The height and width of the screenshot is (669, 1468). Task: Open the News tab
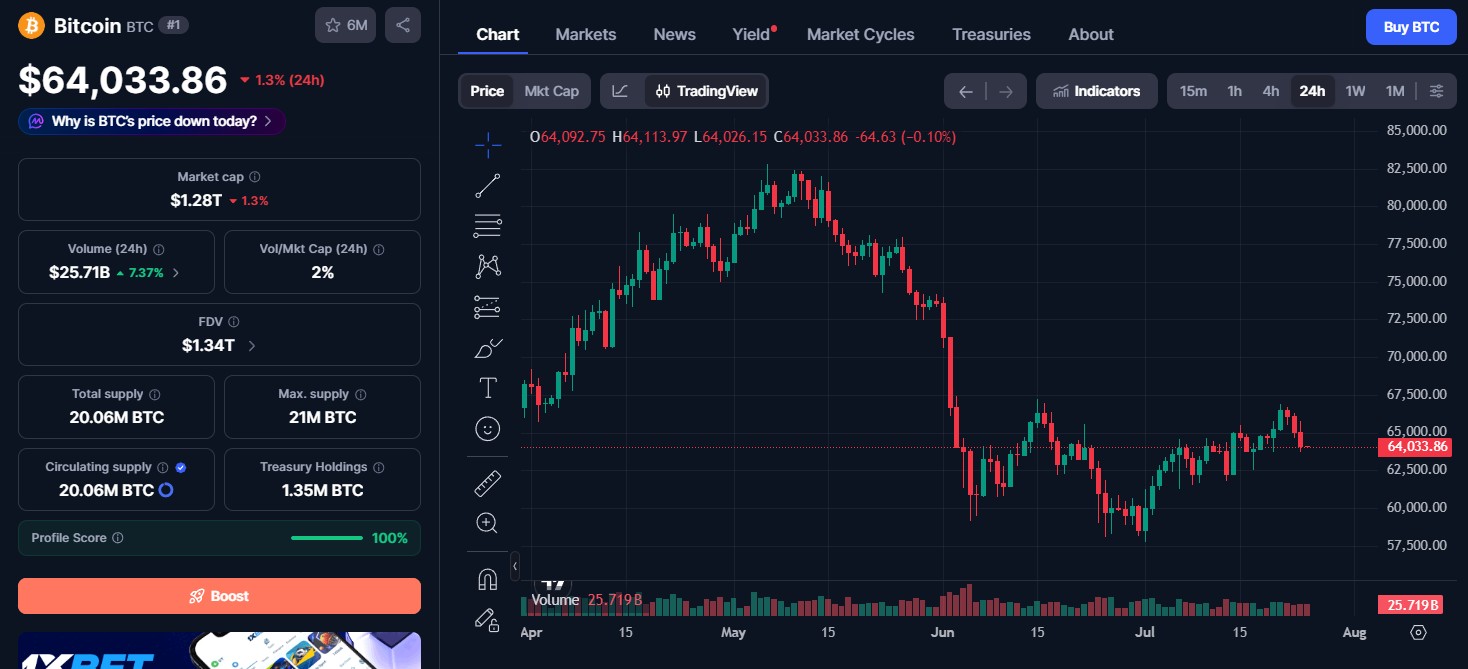[675, 34]
